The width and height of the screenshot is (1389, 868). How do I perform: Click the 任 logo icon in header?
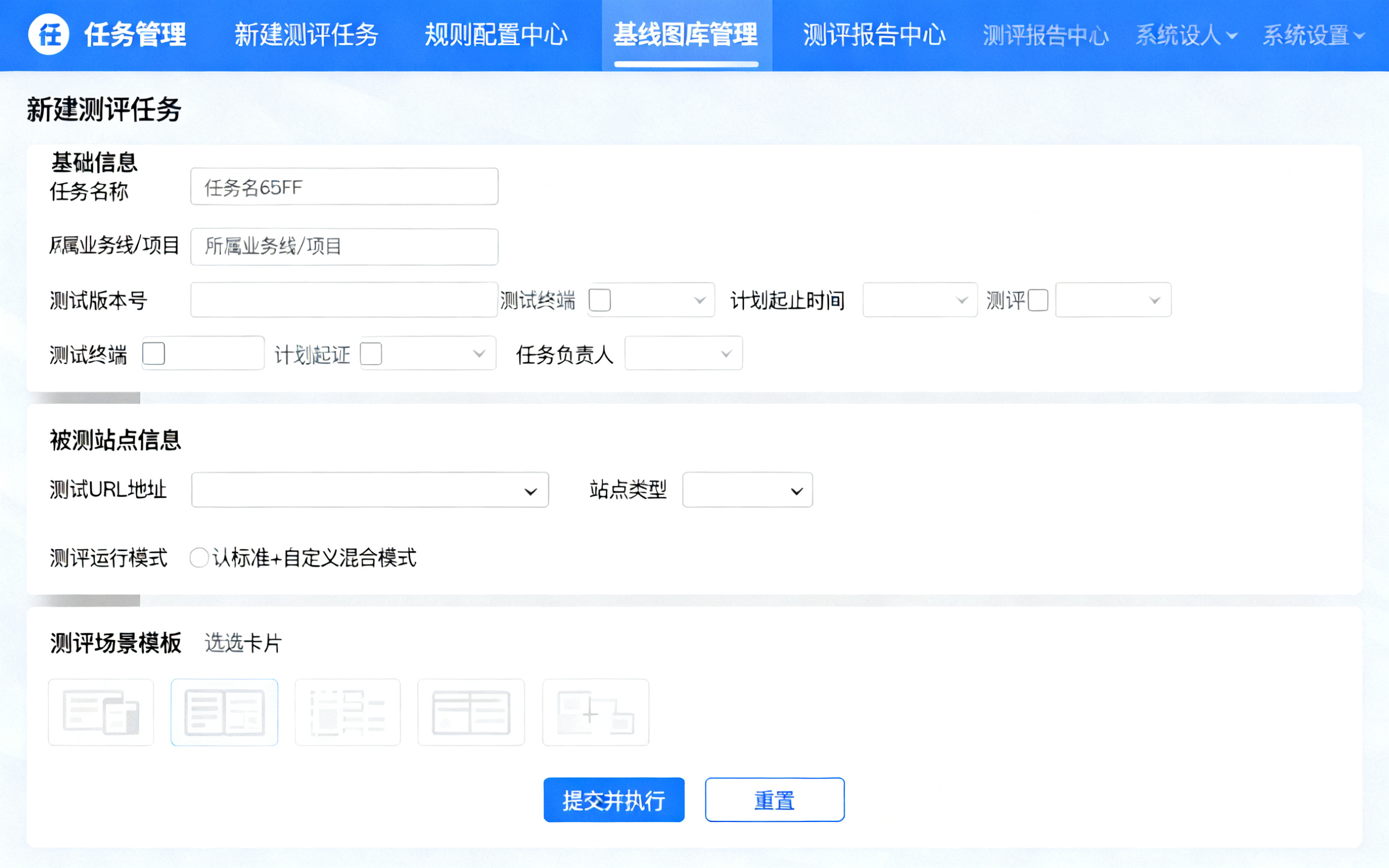click(x=49, y=34)
